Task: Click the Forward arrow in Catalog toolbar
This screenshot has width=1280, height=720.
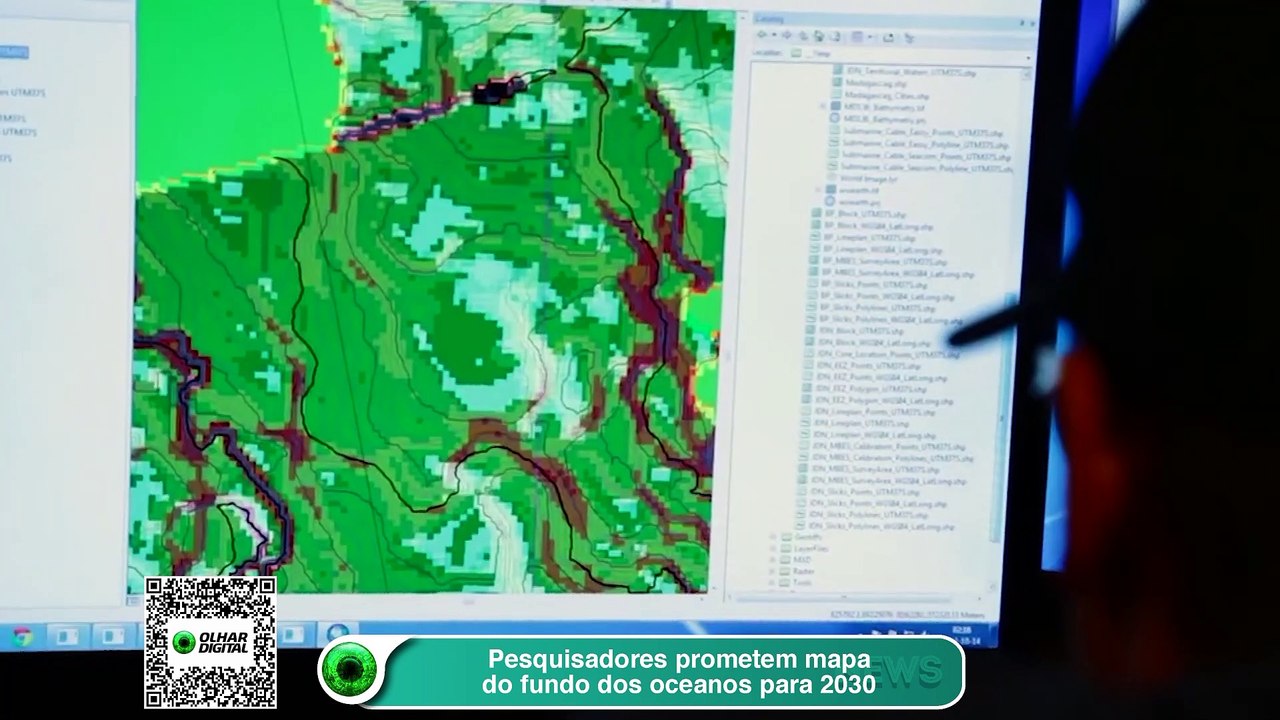Action: pyautogui.click(x=786, y=36)
